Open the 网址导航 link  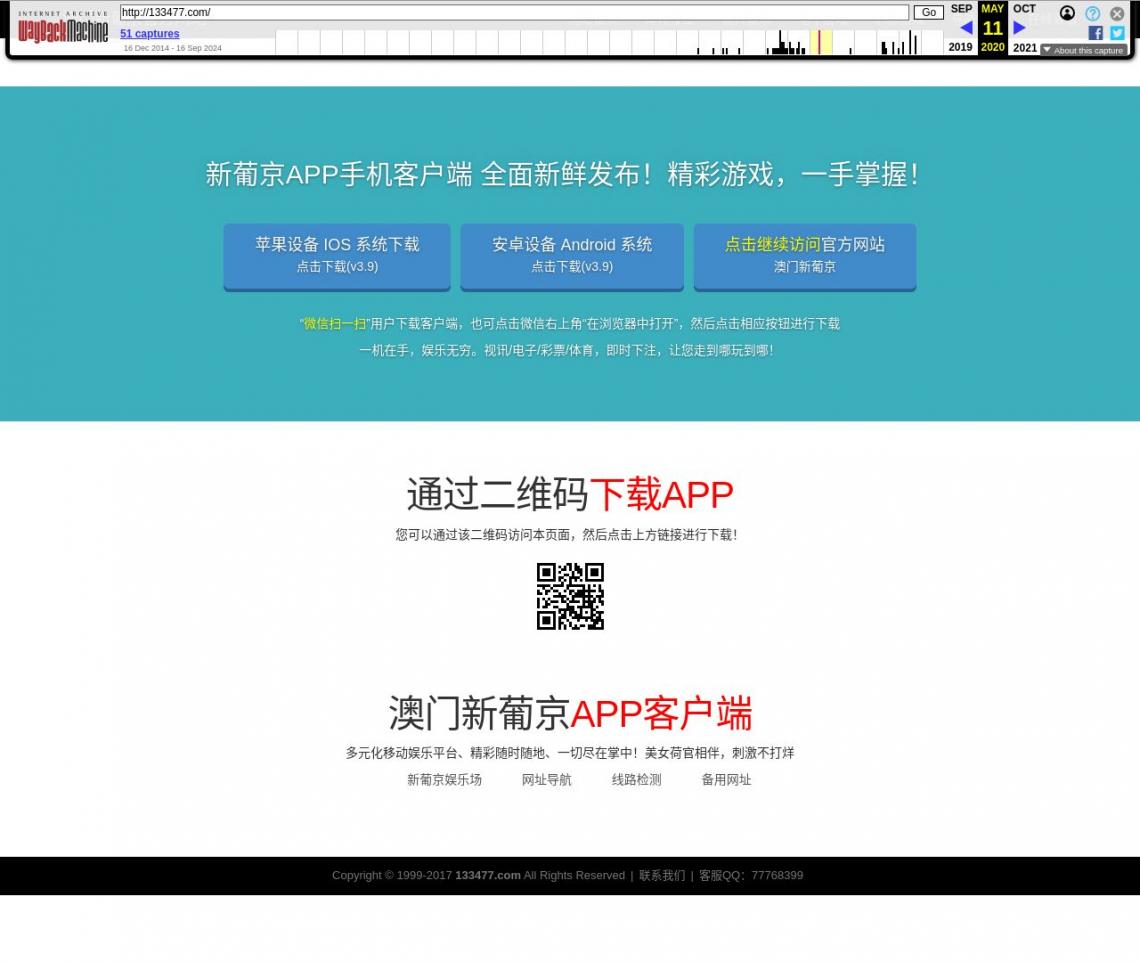click(x=547, y=779)
